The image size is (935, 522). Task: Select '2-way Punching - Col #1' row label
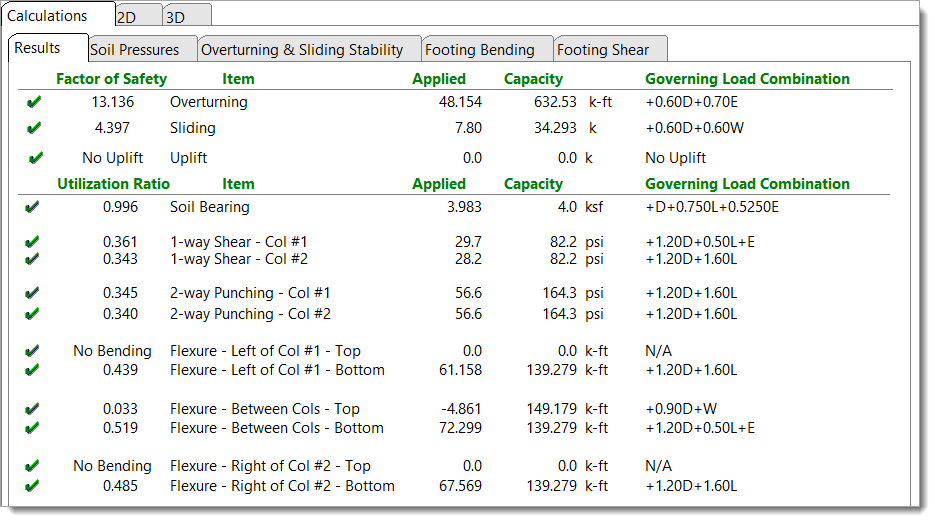point(250,293)
